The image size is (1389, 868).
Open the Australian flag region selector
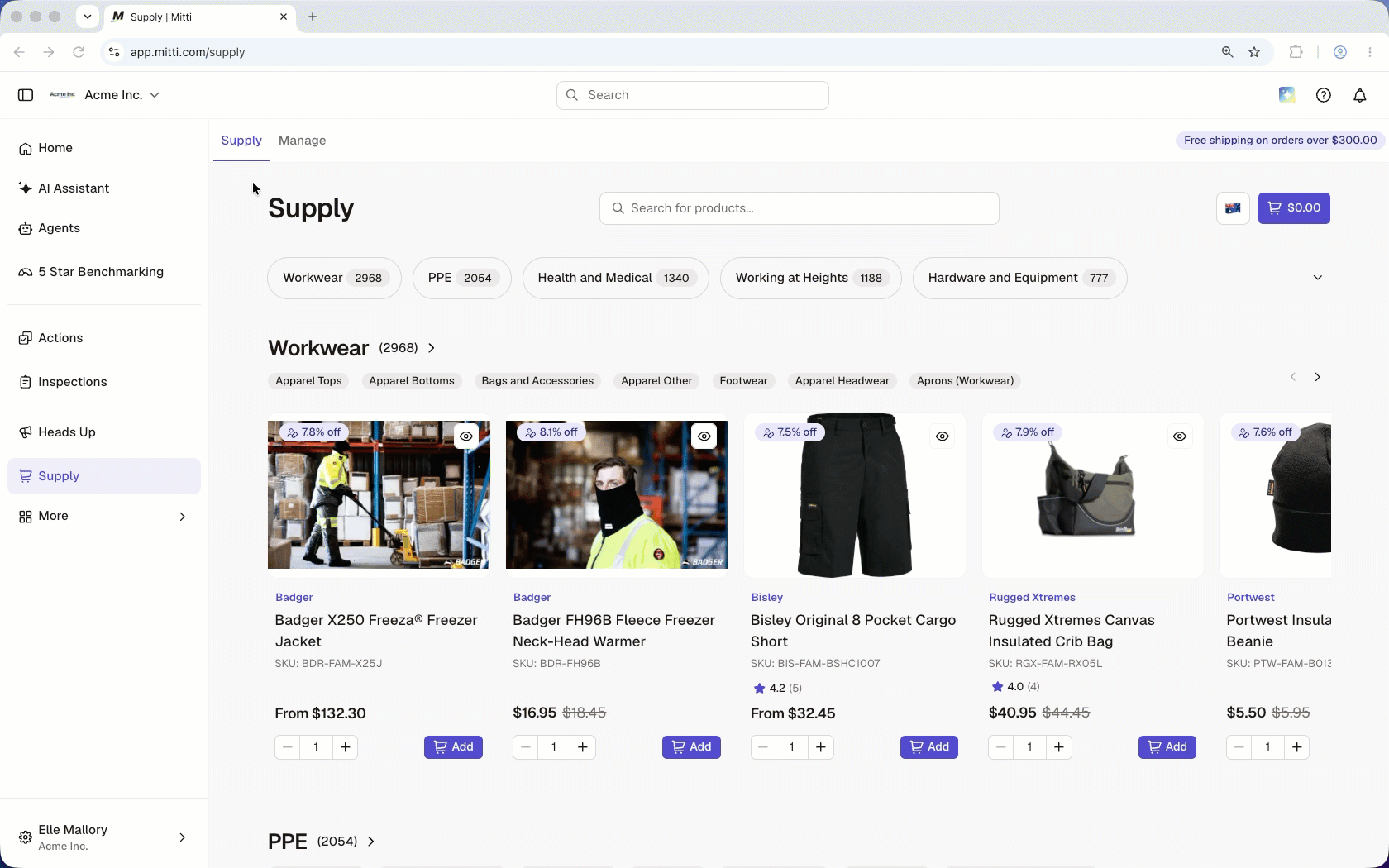click(x=1233, y=208)
